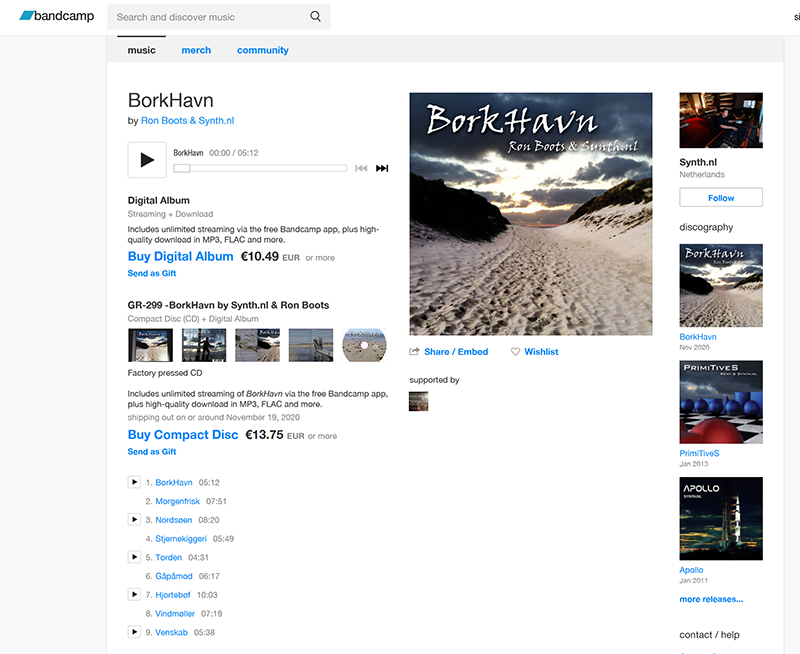Viewport: 800px width, 654px height.
Task: Play track 9 Venskab
Action: tap(134, 632)
